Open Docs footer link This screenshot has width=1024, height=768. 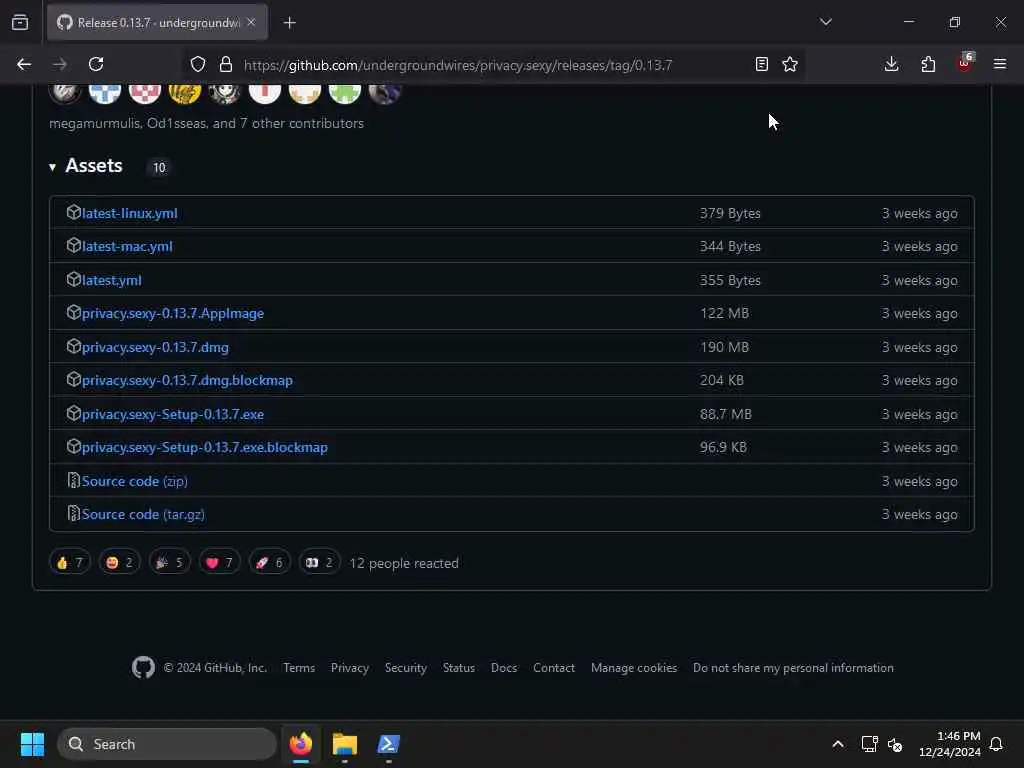pos(504,668)
